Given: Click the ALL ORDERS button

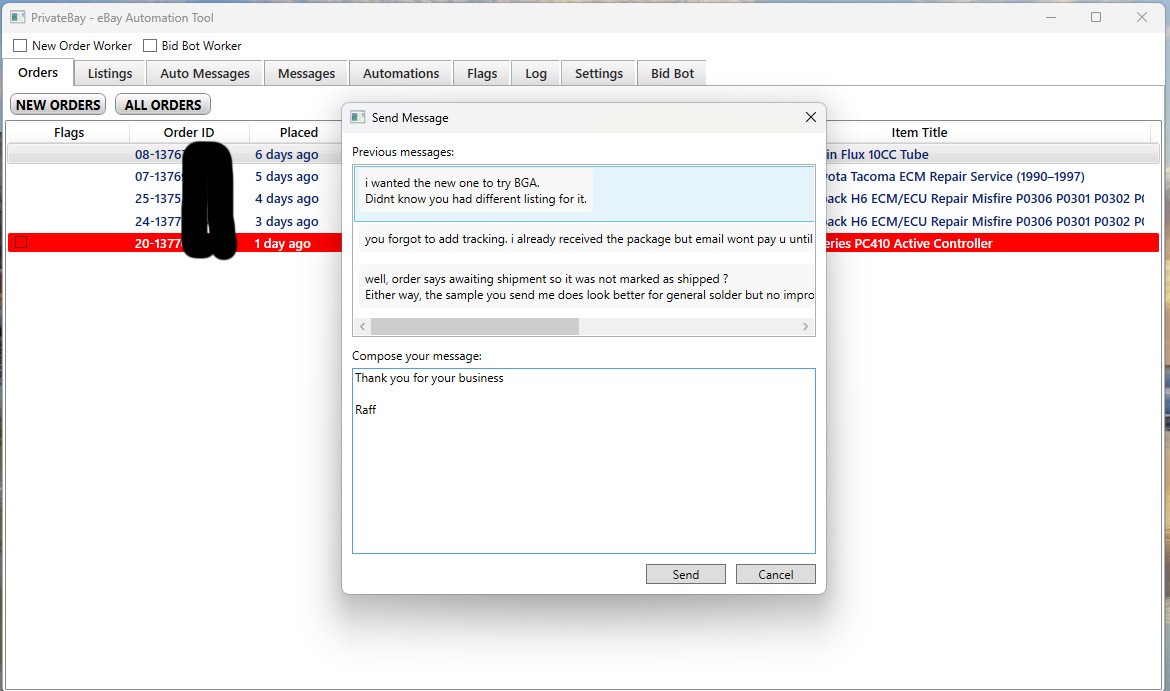Looking at the screenshot, I should click(162, 104).
